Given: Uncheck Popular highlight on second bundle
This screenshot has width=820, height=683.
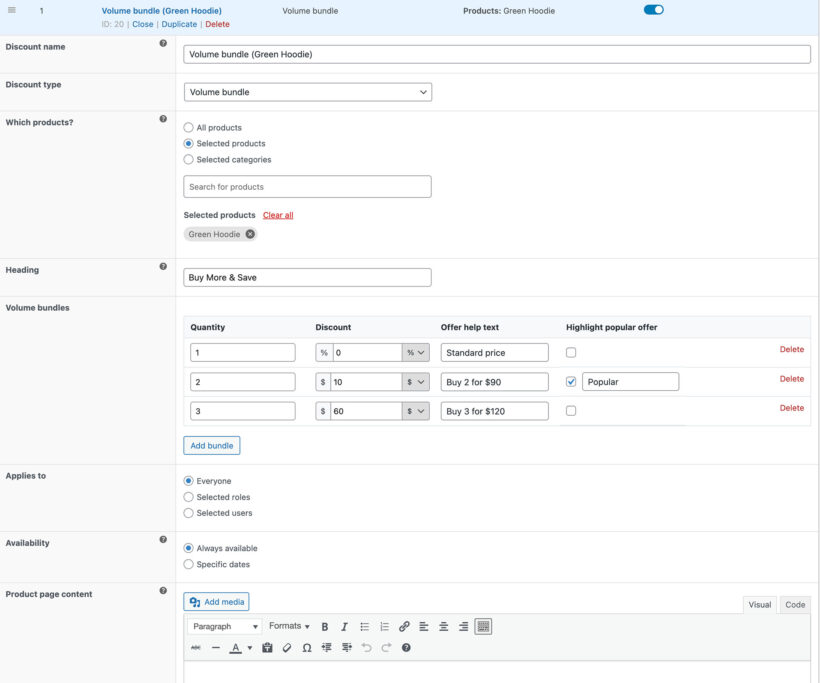Looking at the screenshot, I should pos(570,381).
